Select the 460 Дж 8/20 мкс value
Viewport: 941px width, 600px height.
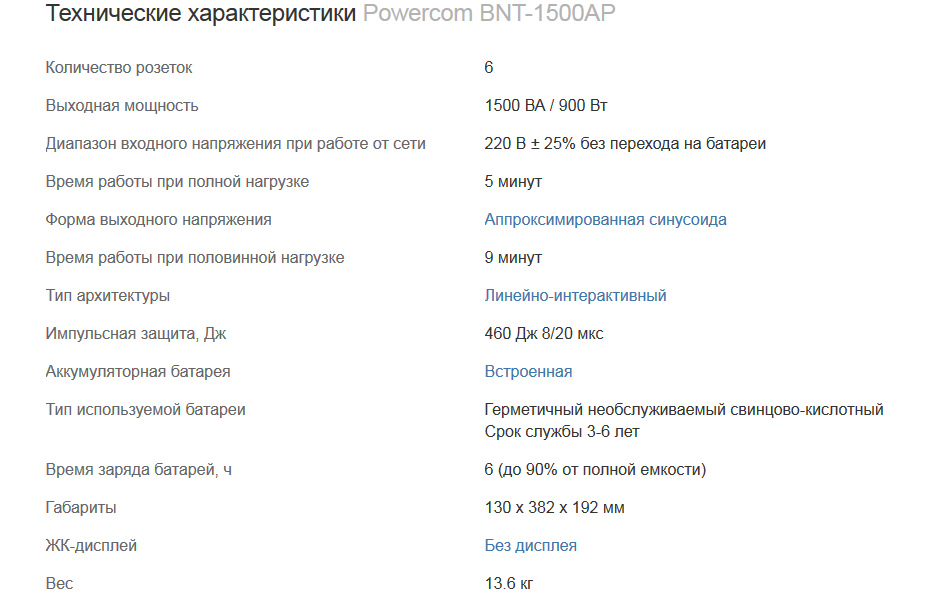(x=544, y=334)
